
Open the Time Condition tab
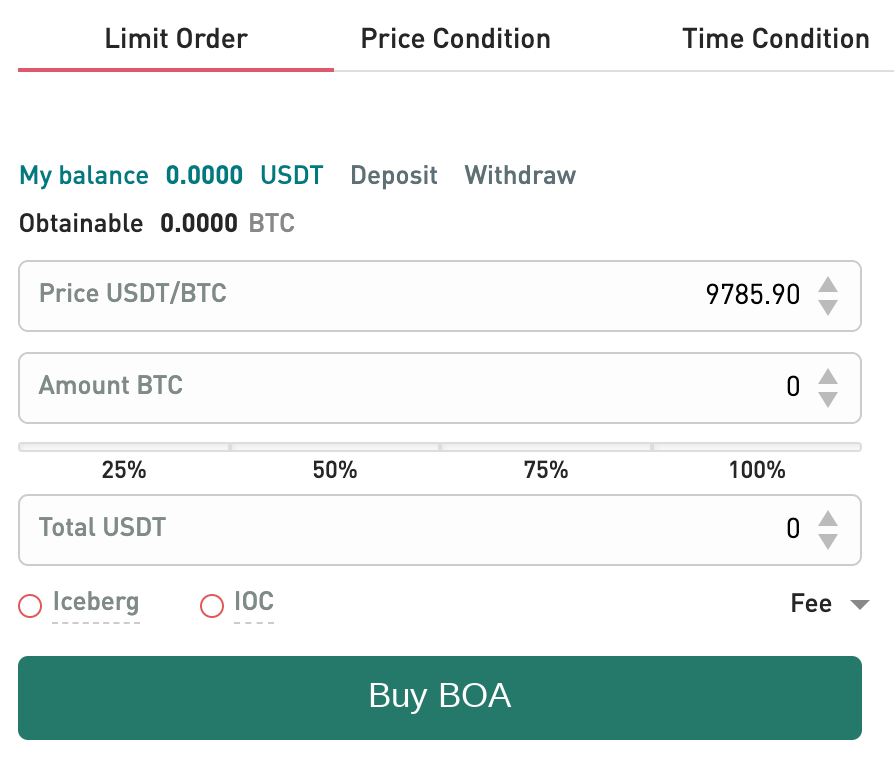(775, 39)
